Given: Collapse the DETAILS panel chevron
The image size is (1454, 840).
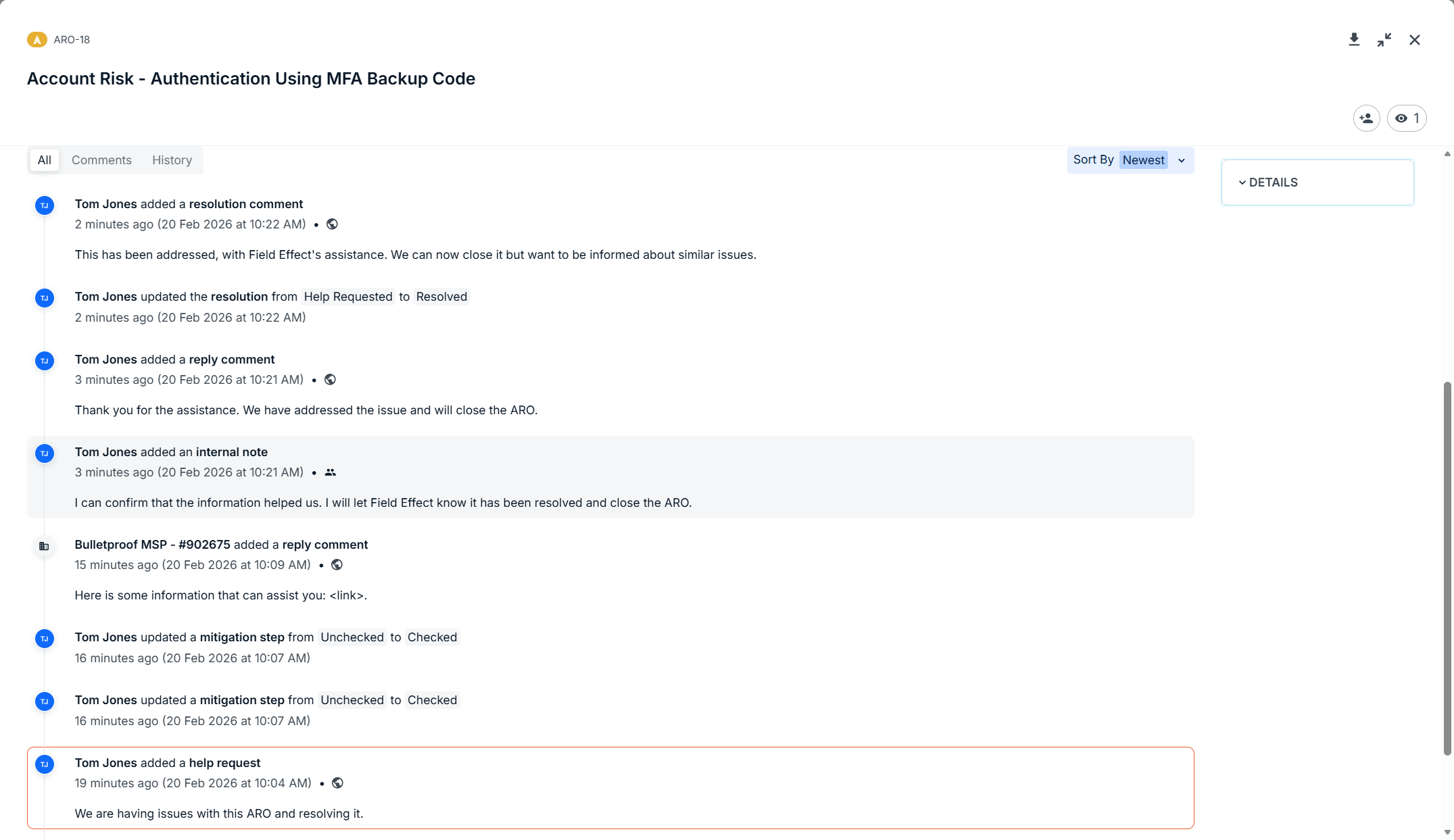Looking at the screenshot, I should tap(1242, 182).
